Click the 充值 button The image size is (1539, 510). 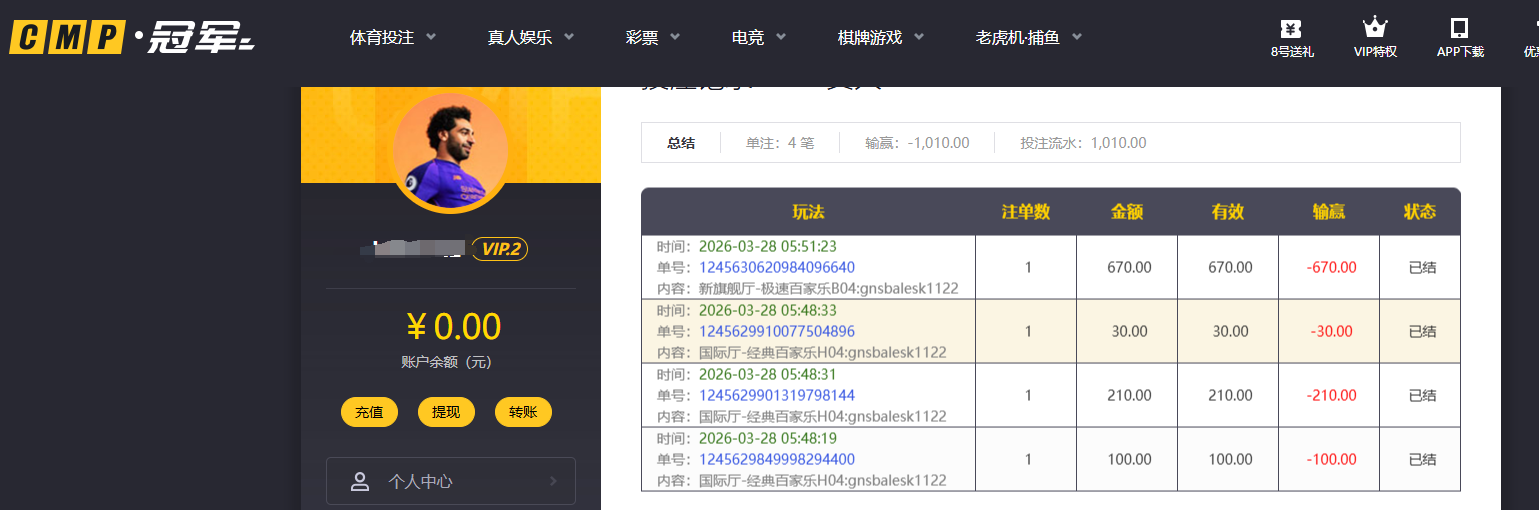click(369, 412)
